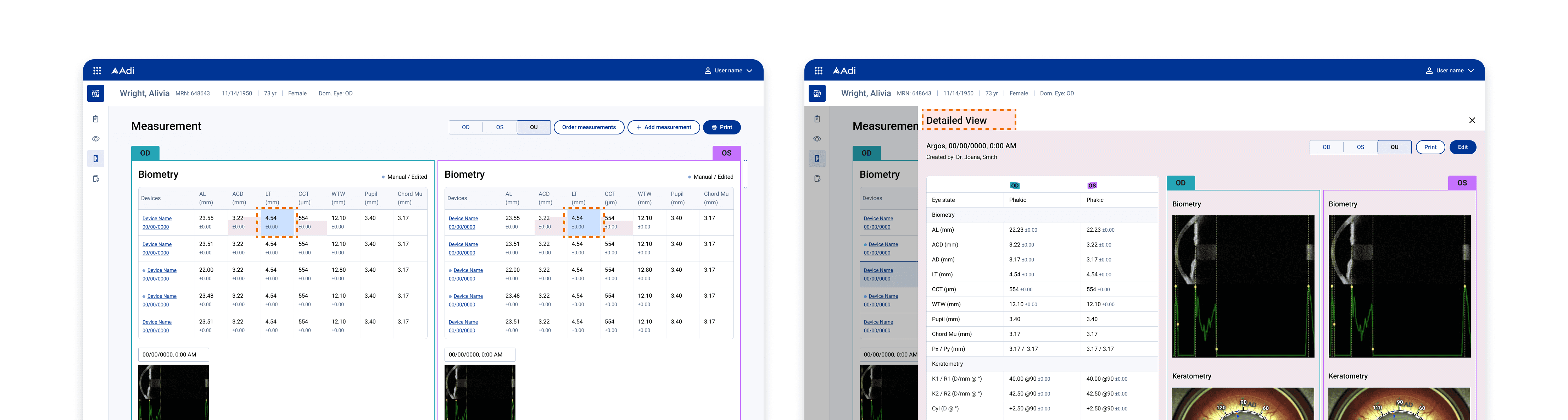Open the app grid launcher in the left window
1568x420 pixels.
(x=97, y=71)
